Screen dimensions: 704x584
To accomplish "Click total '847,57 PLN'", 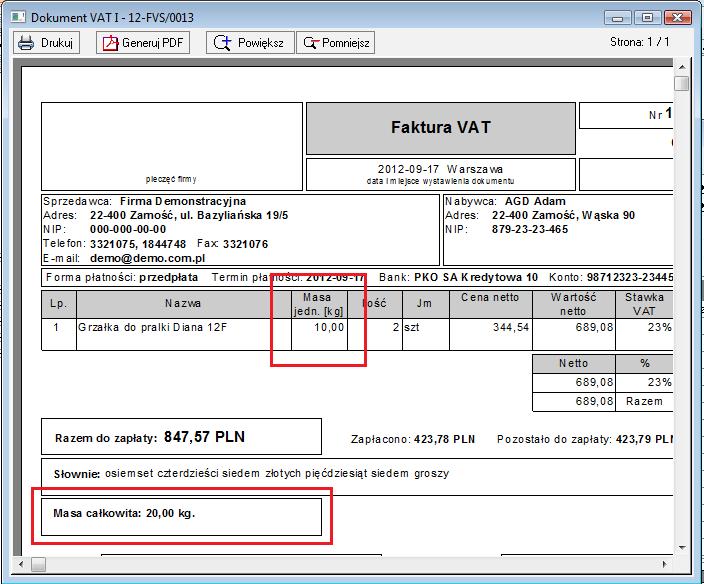I will (x=204, y=437).
